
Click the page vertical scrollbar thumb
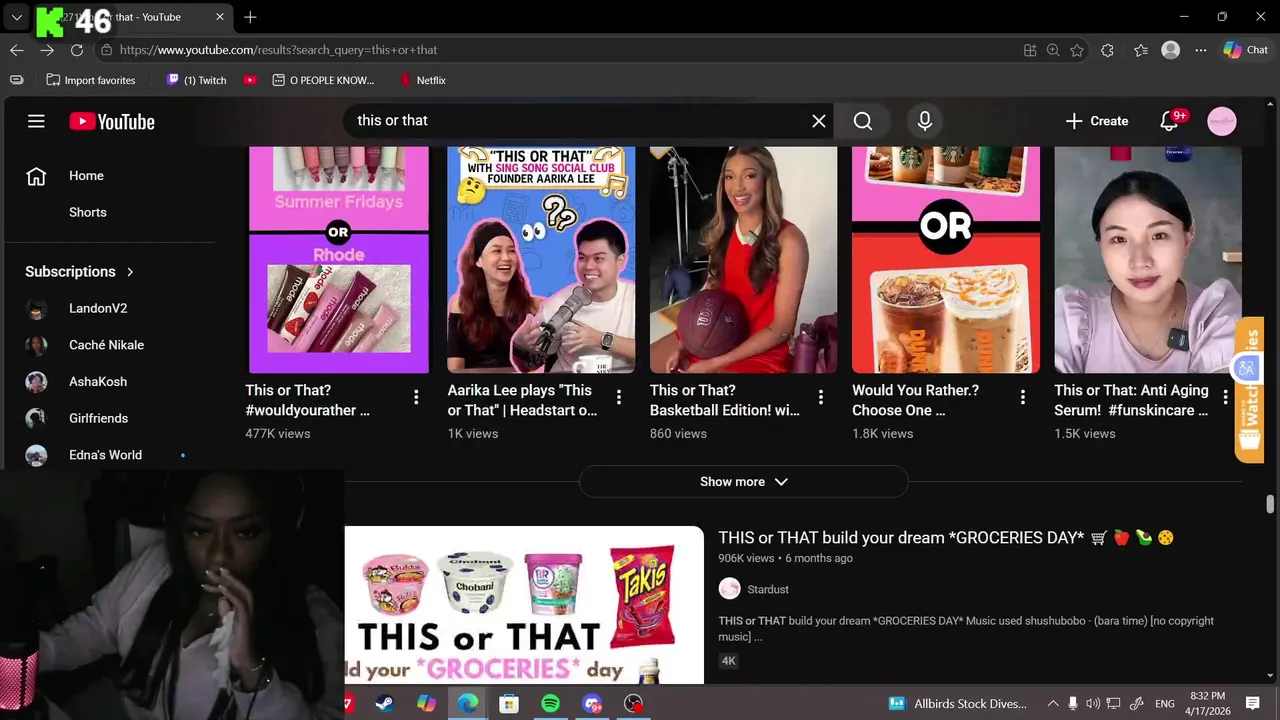tap(1271, 503)
